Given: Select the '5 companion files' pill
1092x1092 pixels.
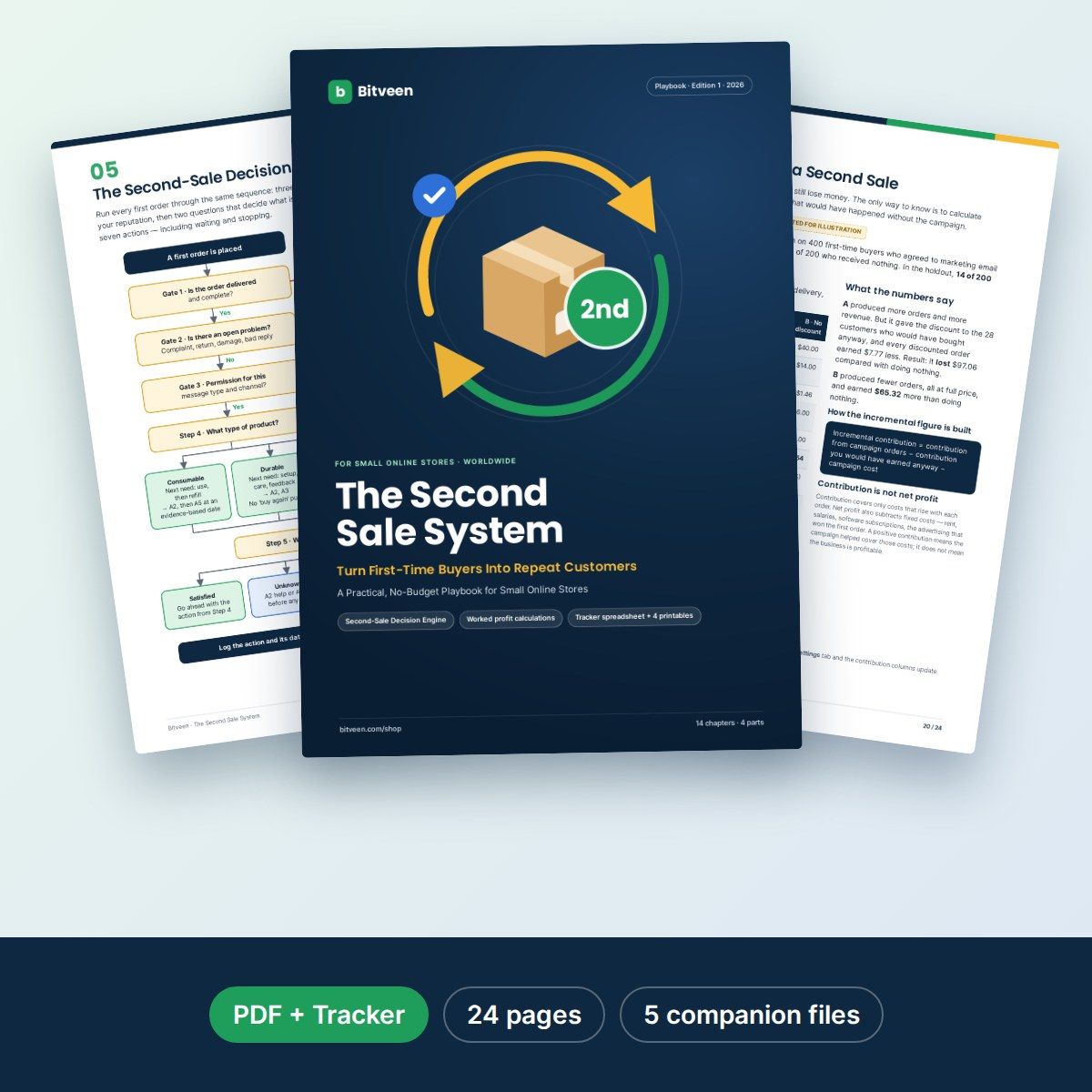Looking at the screenshot, I should 752,1015.
